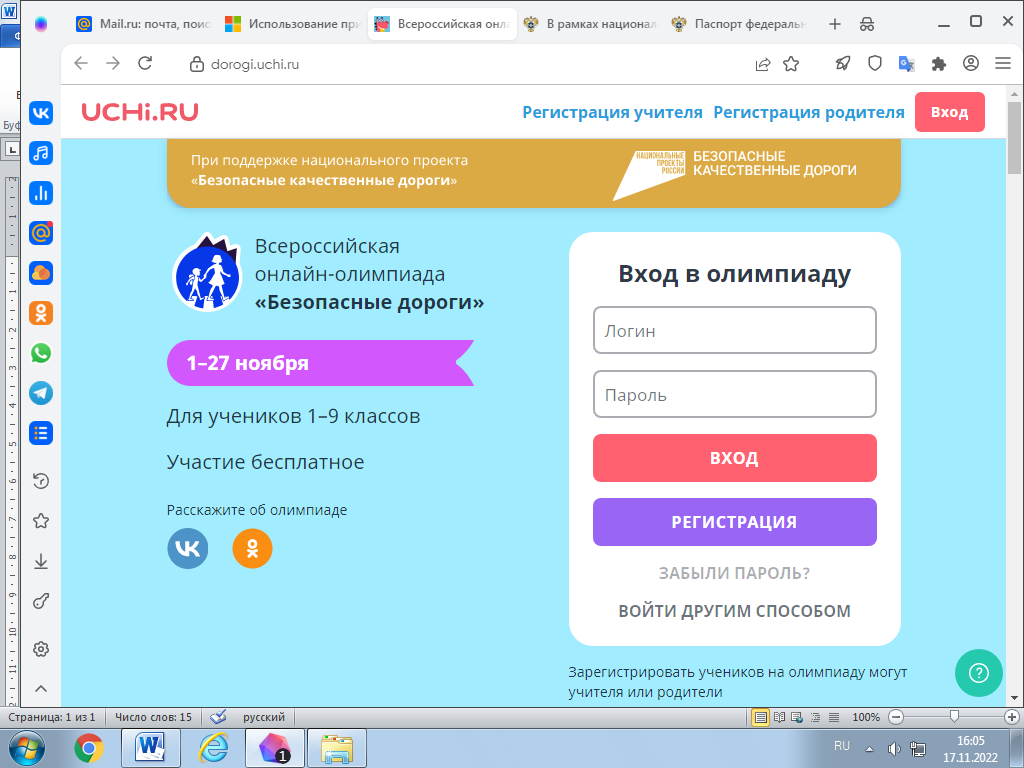Screen dimensions: 1024x768
Task: Launch WhatsApp from the sidebar
Action: (40, 353)
